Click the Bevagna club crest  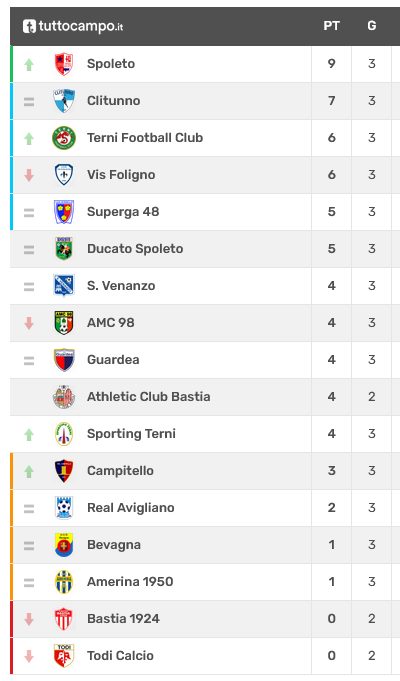tap(64, 545)
